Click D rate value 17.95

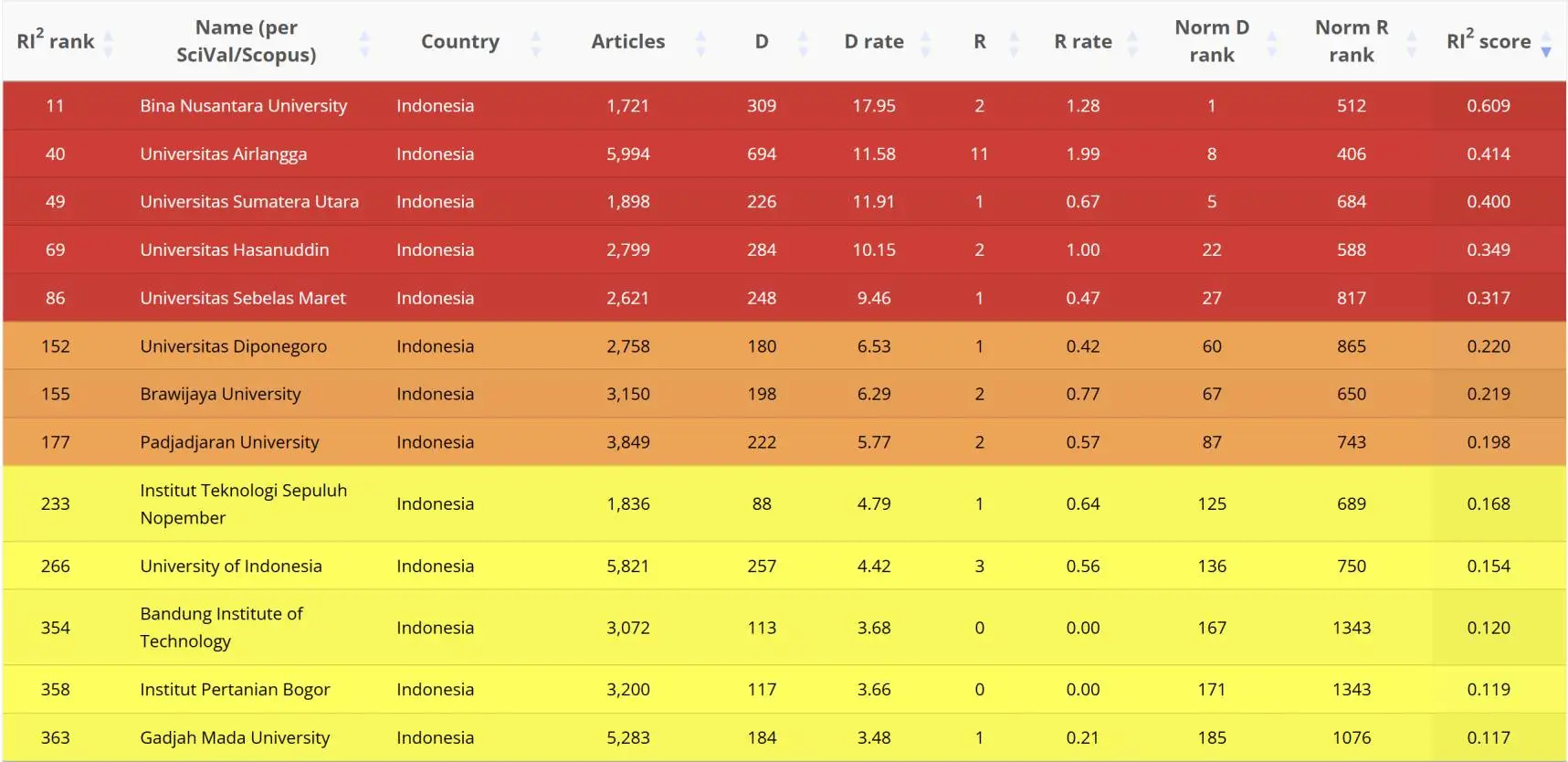tap(874, 106)
